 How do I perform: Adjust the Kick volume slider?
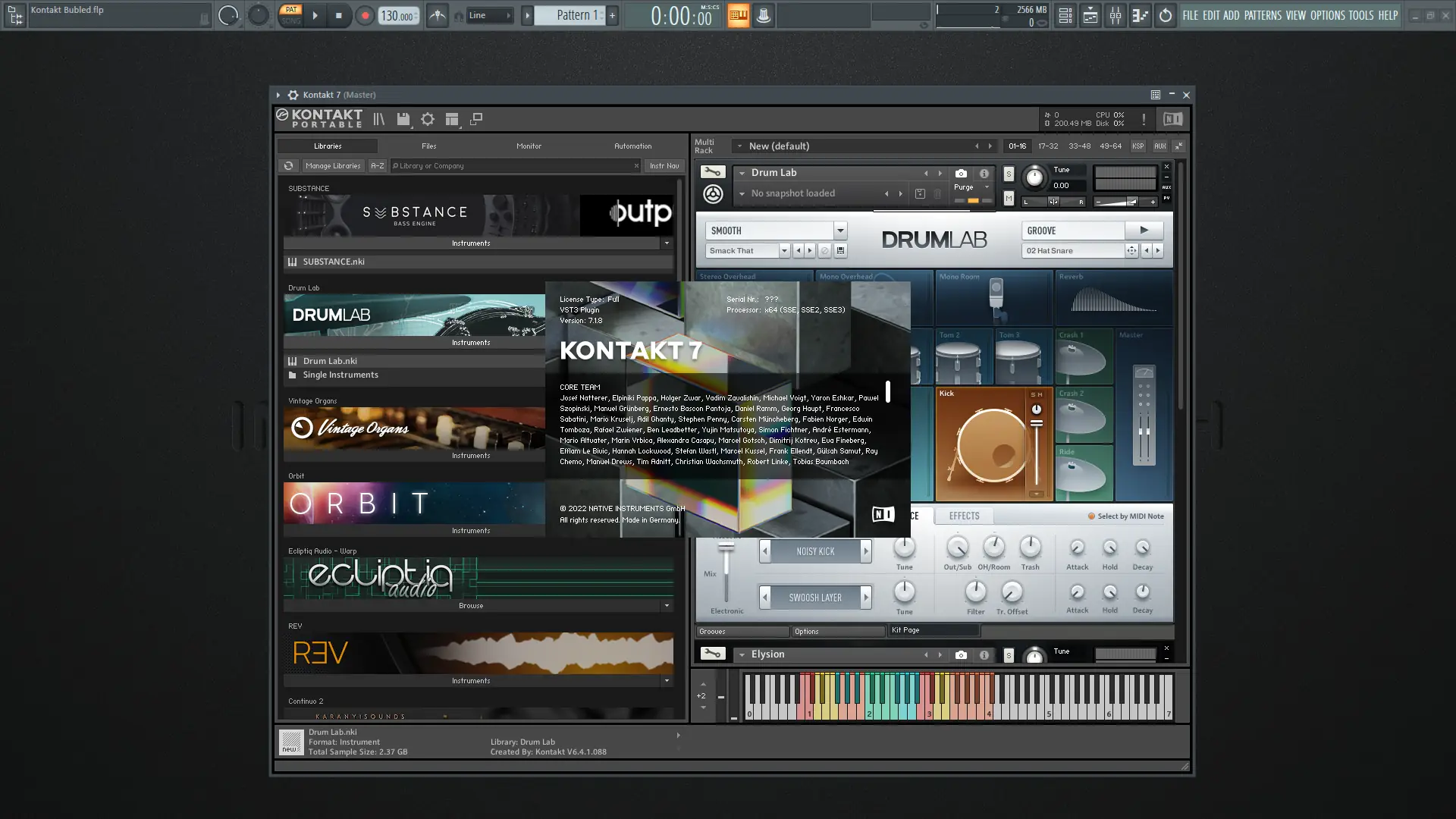(x=1036, y=424)
